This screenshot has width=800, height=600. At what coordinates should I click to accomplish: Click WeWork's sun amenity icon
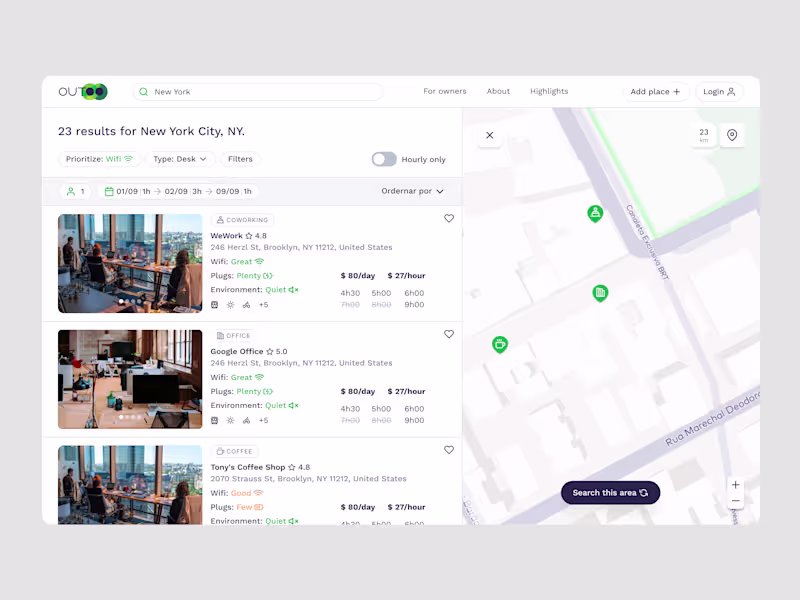[x=231, y=305]
